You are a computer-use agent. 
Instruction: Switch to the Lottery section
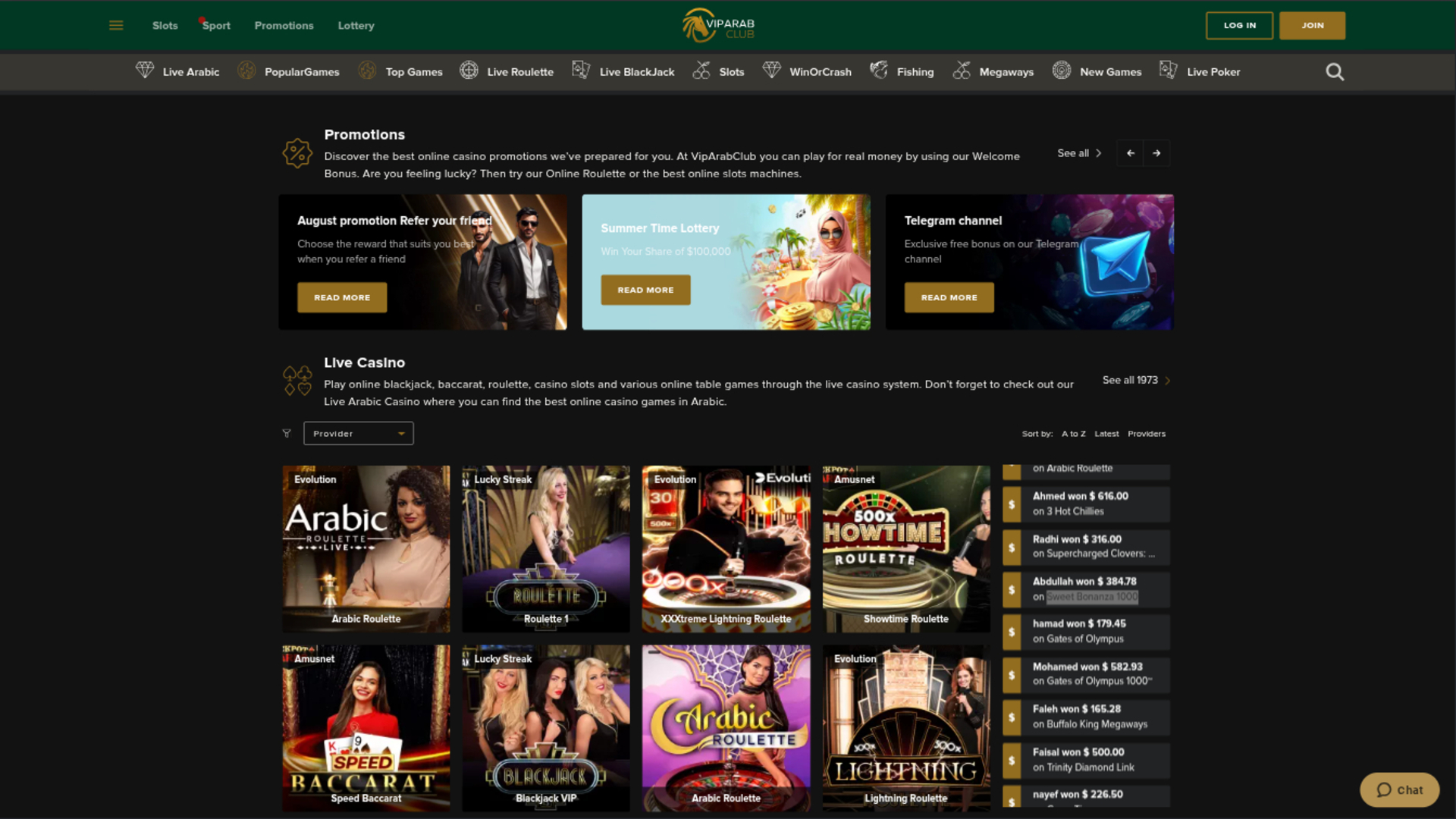pos(356,25)
